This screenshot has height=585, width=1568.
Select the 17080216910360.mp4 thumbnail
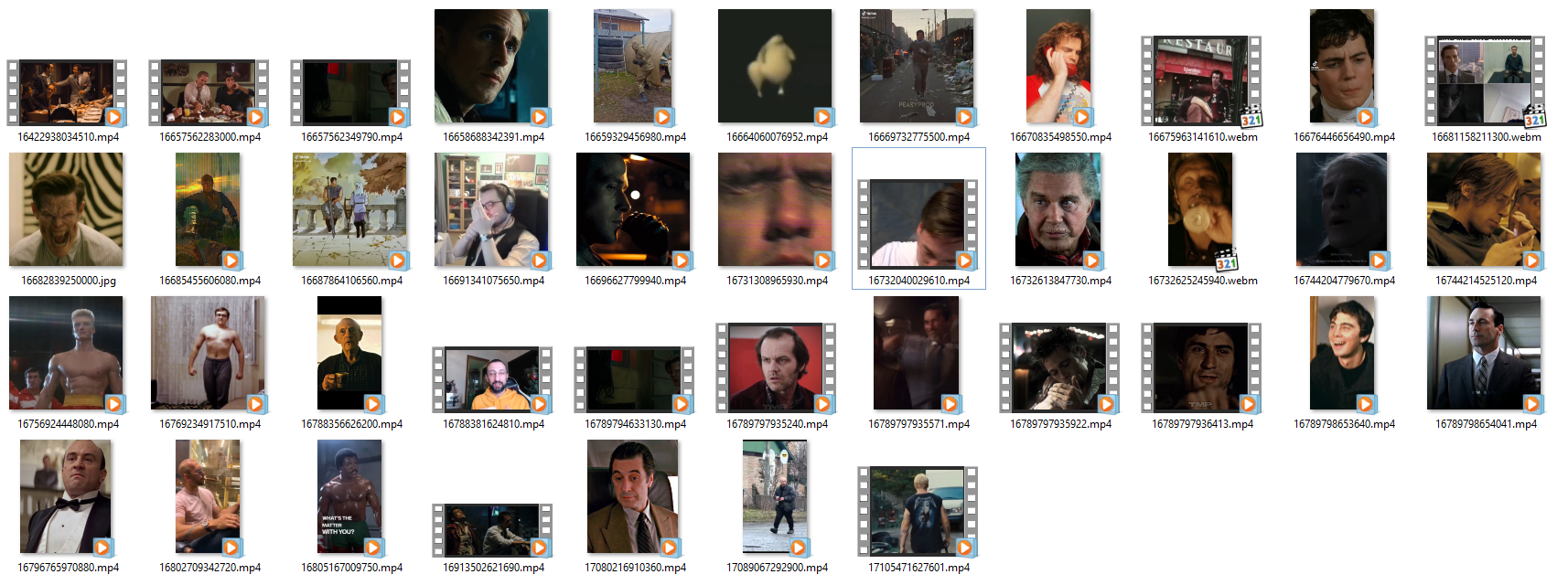633,496
